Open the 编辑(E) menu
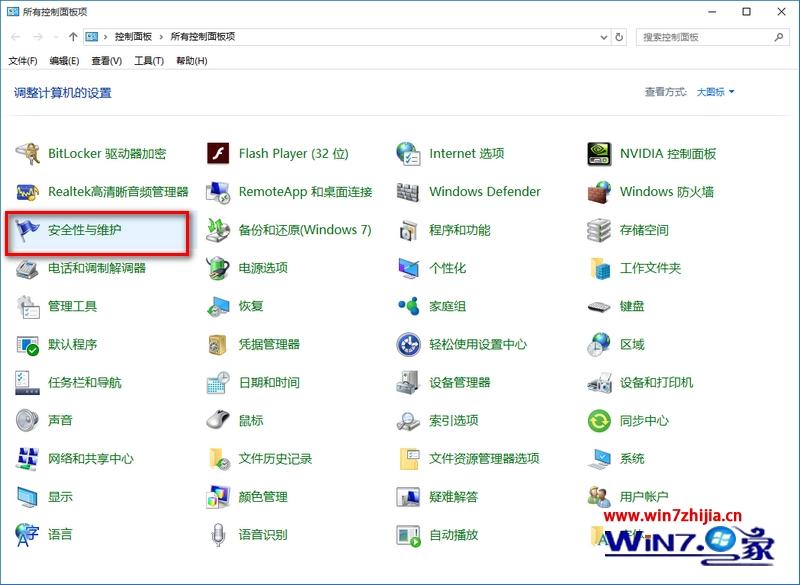 64,61
